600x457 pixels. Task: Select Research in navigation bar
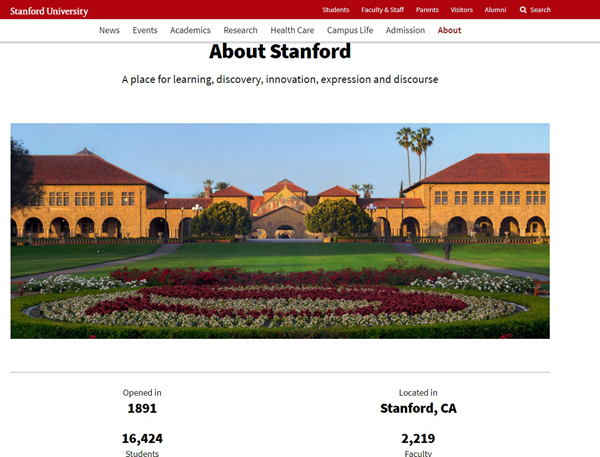click(x=240, y=30)
